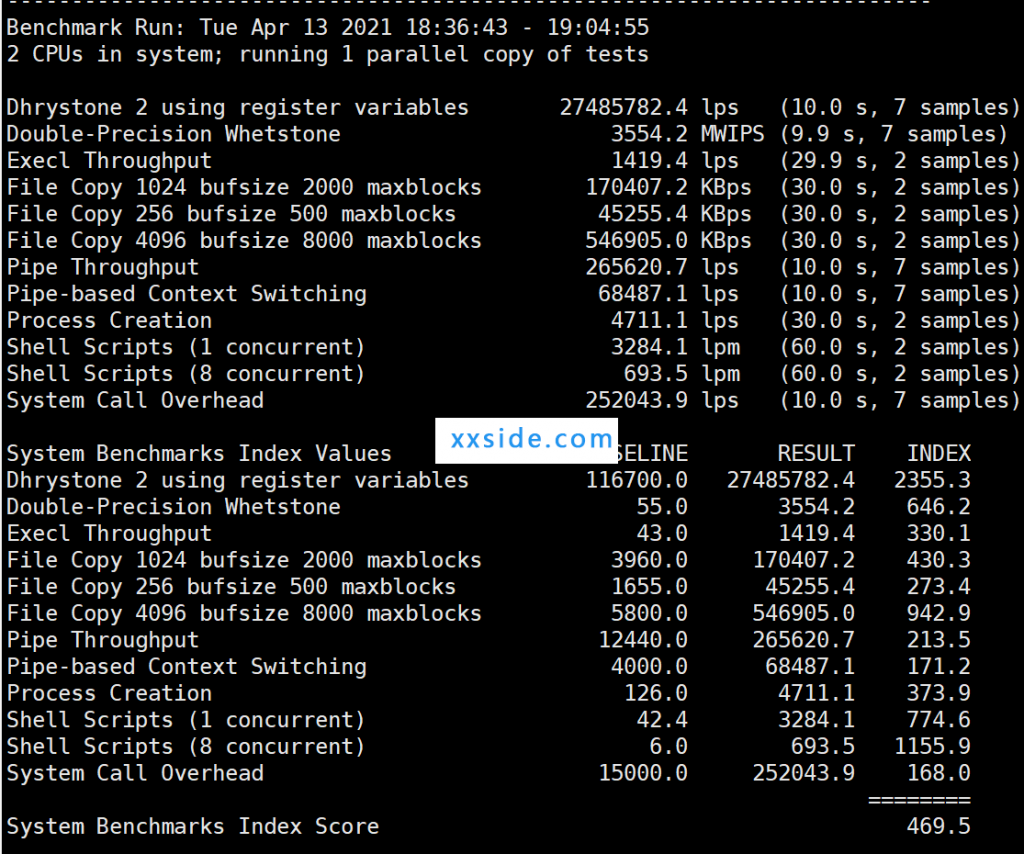Click the Process Creation index value "373.9"
1024x854 pixels.
tap(938, 693)
